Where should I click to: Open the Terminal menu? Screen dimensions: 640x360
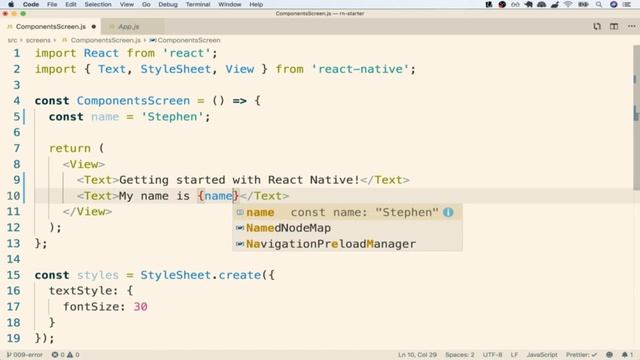point(198,4)
